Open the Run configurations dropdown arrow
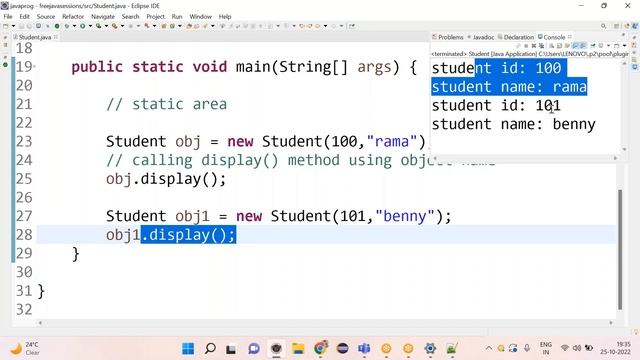Image resolution: width=640 pixels, height=360 pixels. point(90,26)
